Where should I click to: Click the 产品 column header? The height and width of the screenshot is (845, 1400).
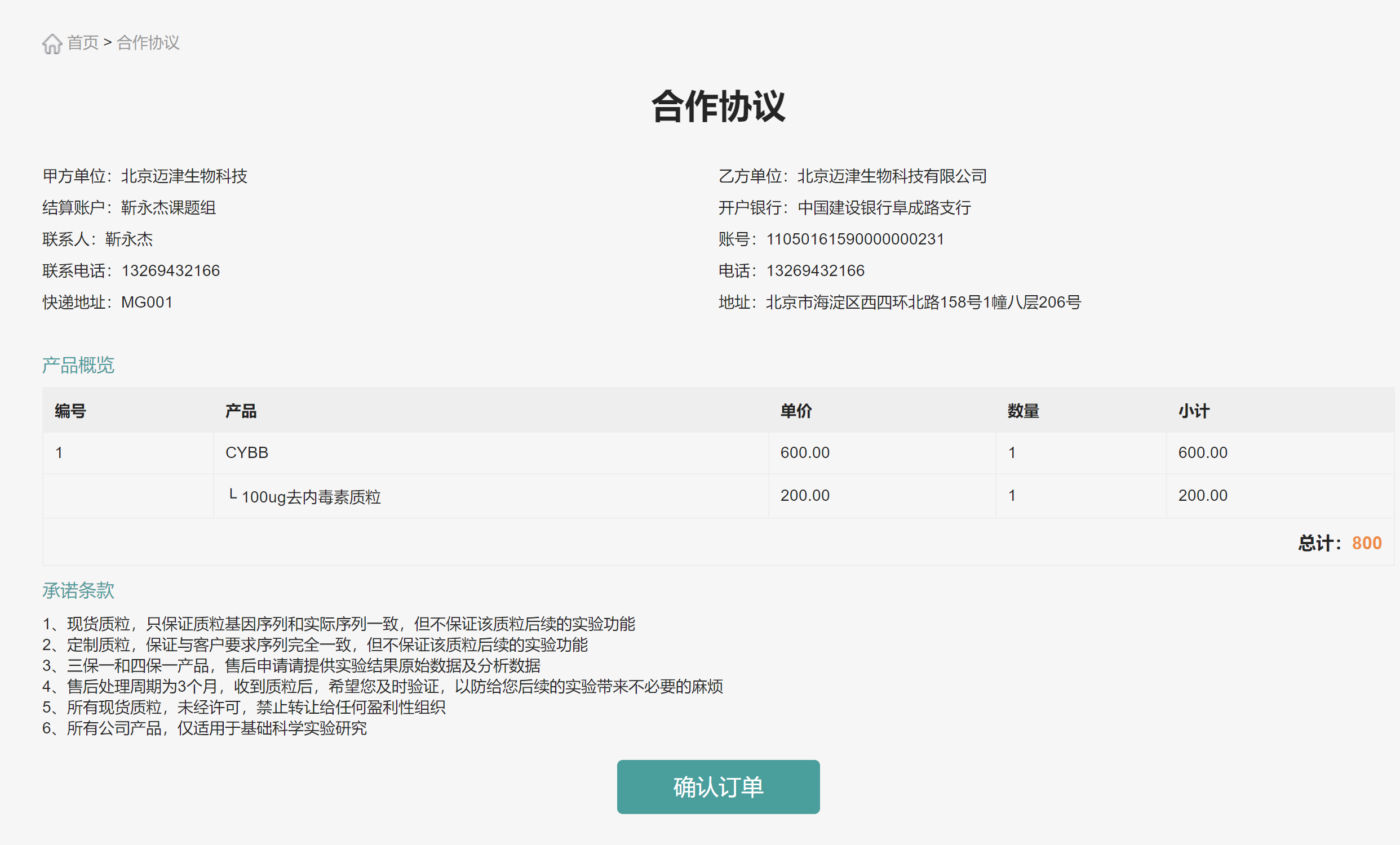click(x=241, y=411)
